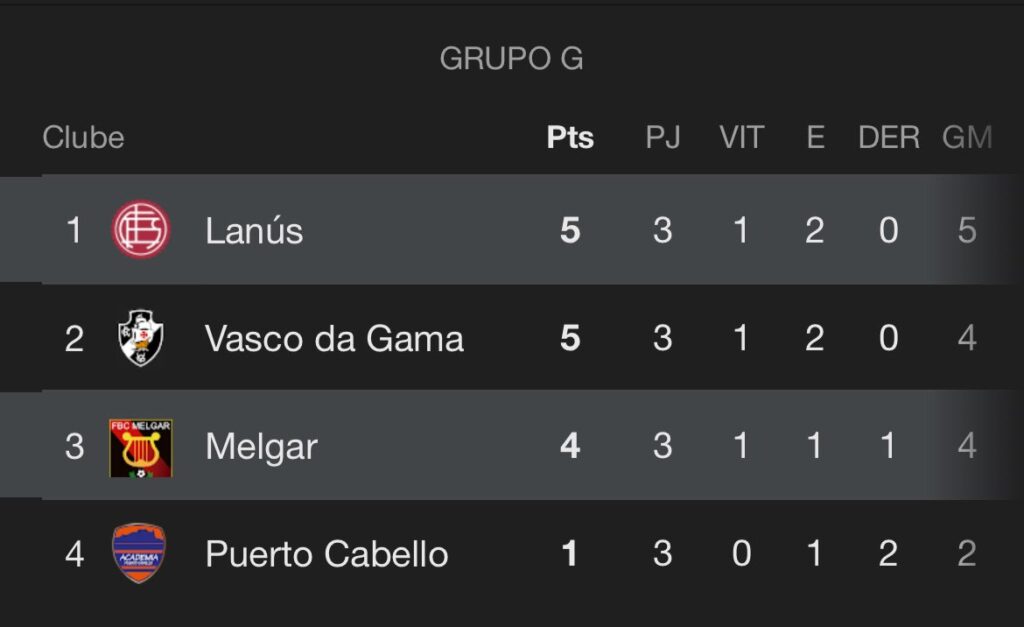The height and width of the screenshot is (627, 1024).
Task: Select Melgar points value 4
Action: [x=570, y=445]
